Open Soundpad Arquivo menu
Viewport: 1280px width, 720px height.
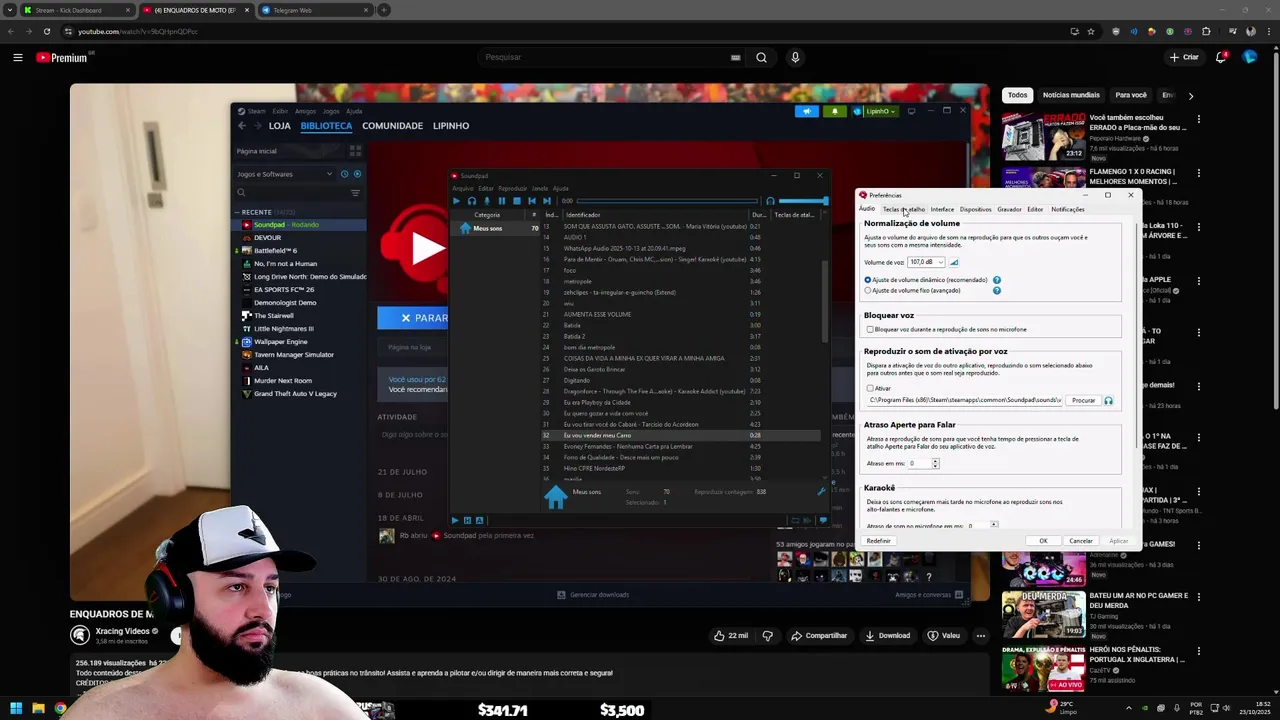[x=463, y=188]
